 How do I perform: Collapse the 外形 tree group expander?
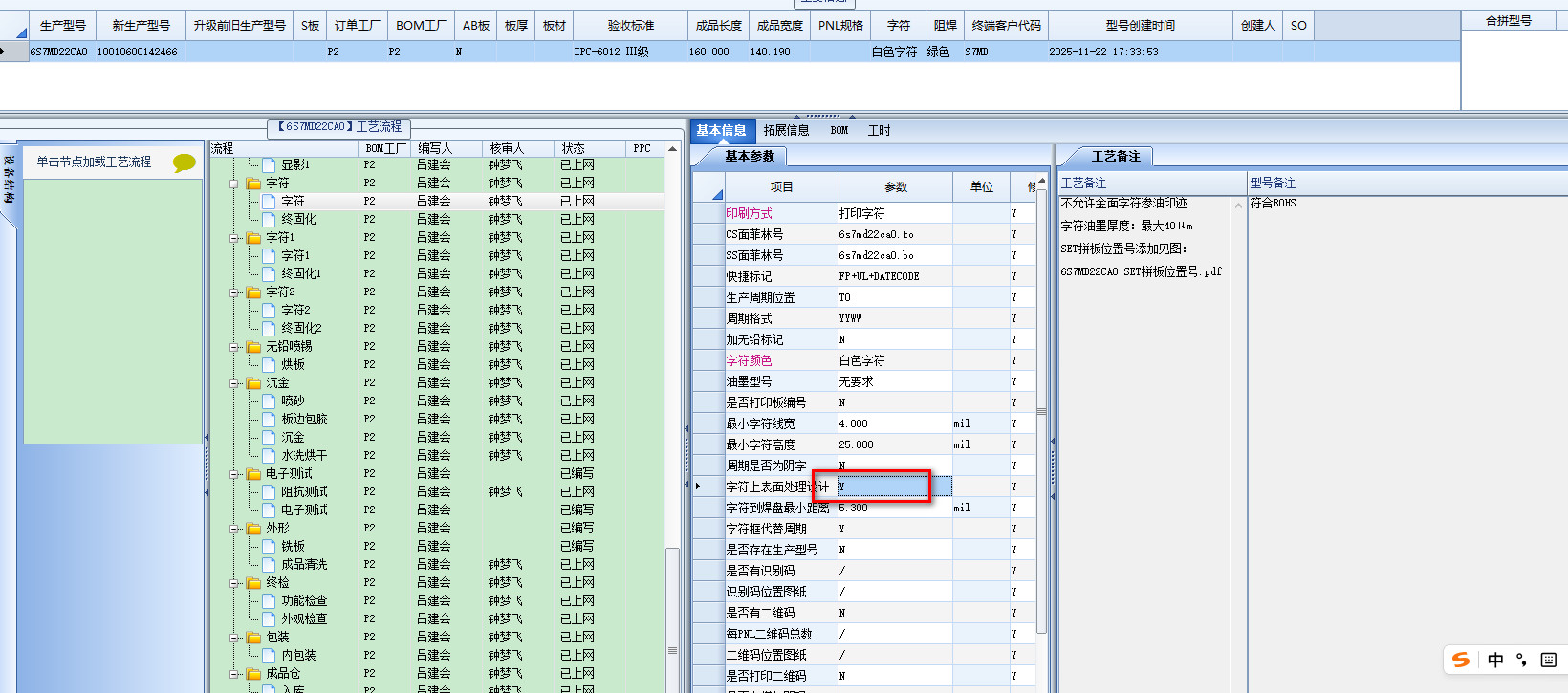[x=234, y=529]
